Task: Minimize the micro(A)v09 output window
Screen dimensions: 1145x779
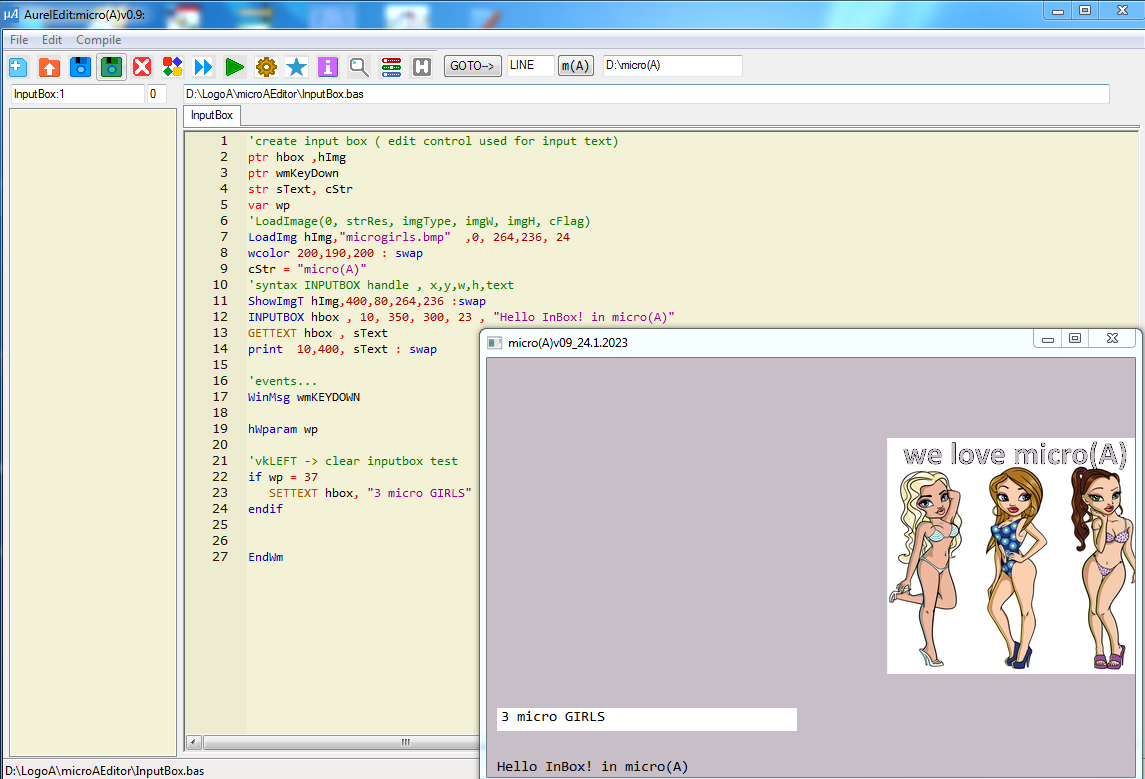Action: (x=1048, y=338)
